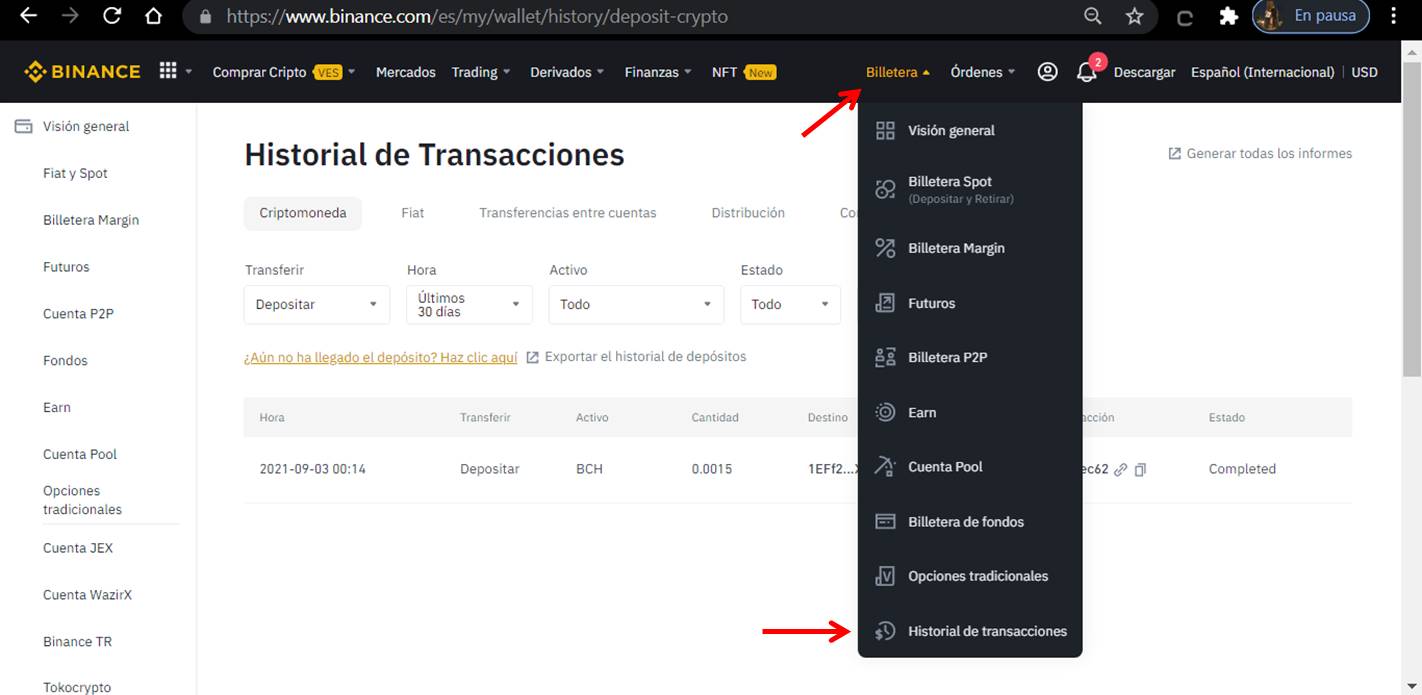The width and height of the screenshot is (1422, 695).
Task: Expand Comprar Cripto menu
Action: click(x=284, y=72)
